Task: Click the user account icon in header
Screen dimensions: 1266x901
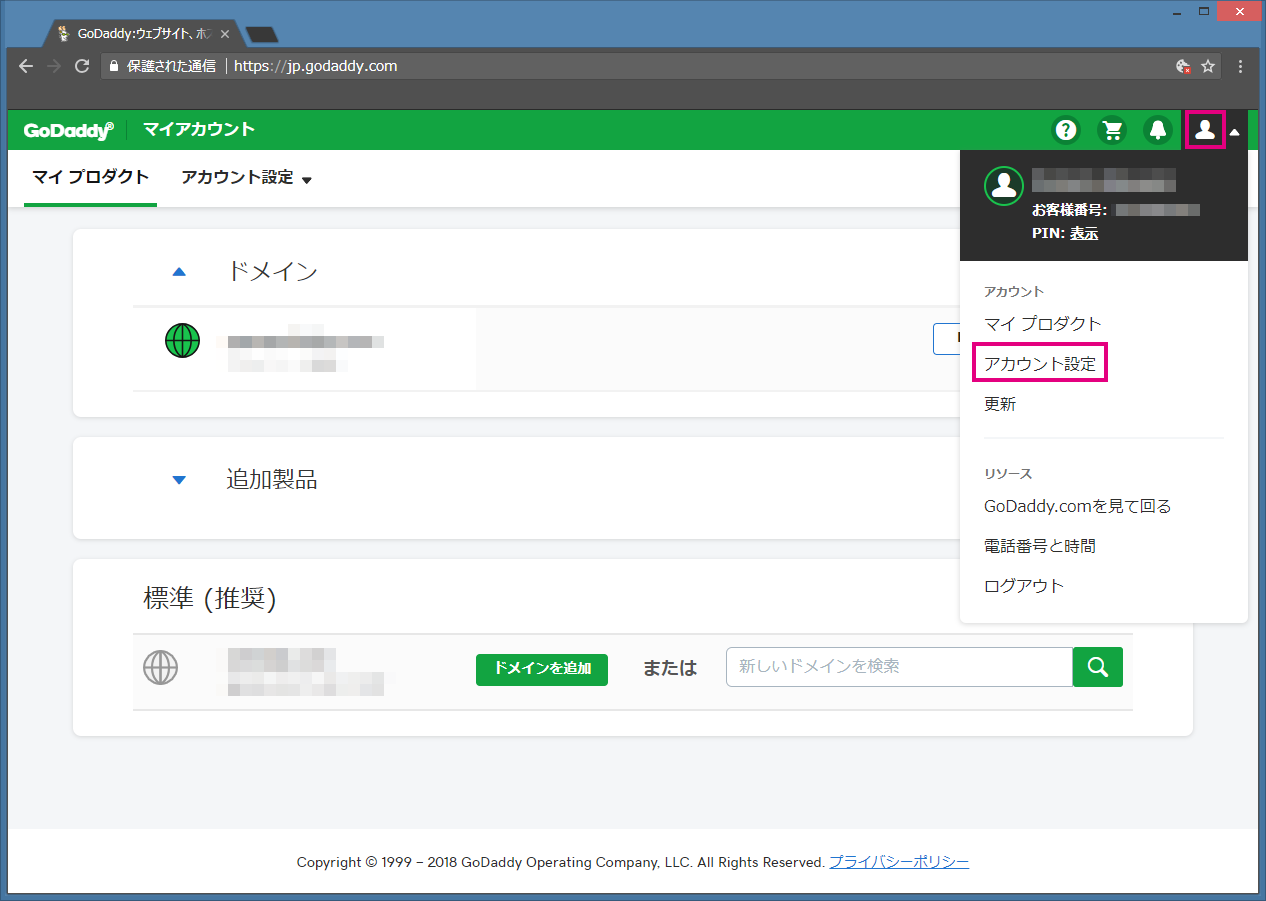Action: tap(1205, 130)
